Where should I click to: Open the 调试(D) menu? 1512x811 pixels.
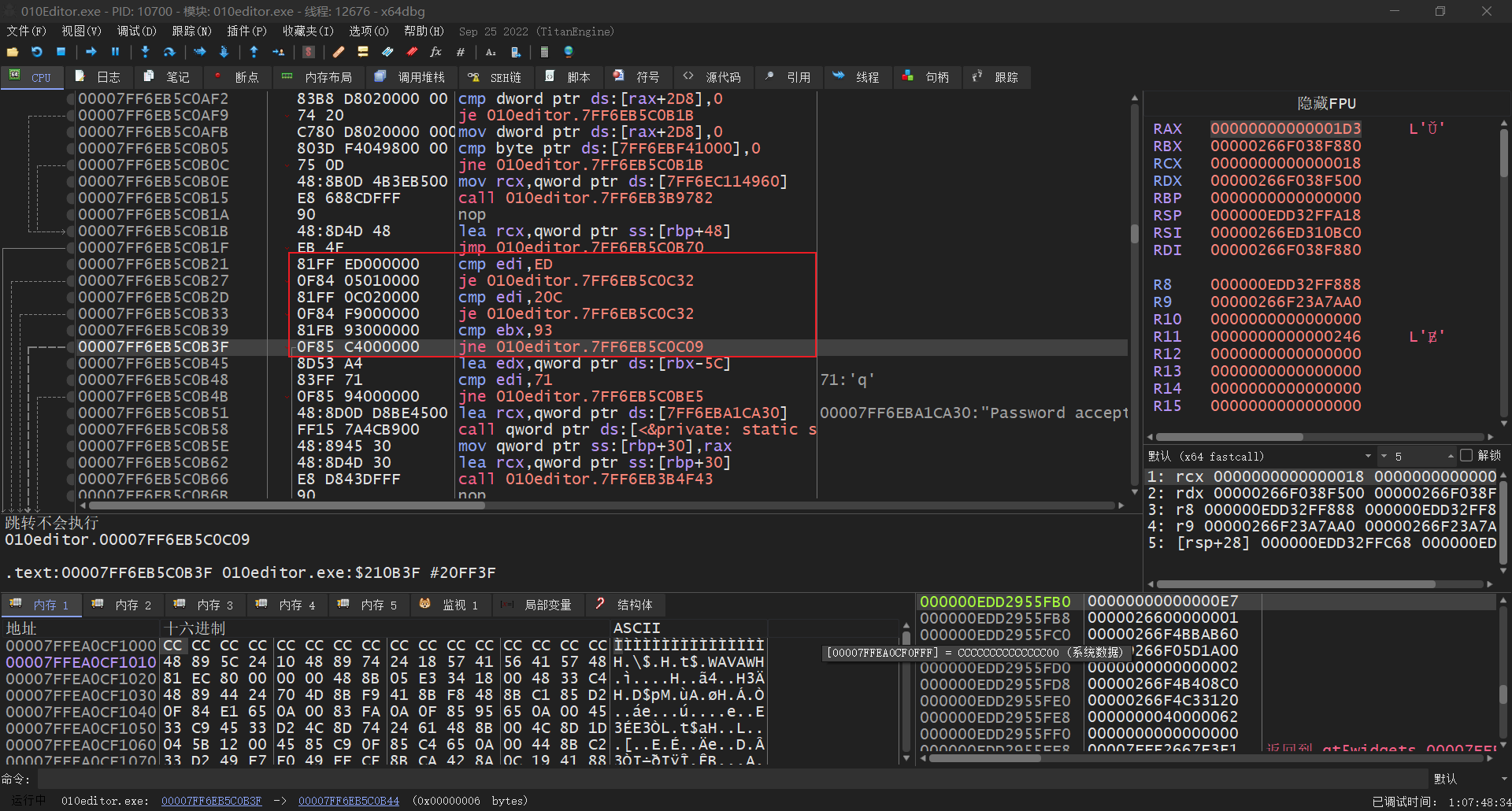click(136, 31)
